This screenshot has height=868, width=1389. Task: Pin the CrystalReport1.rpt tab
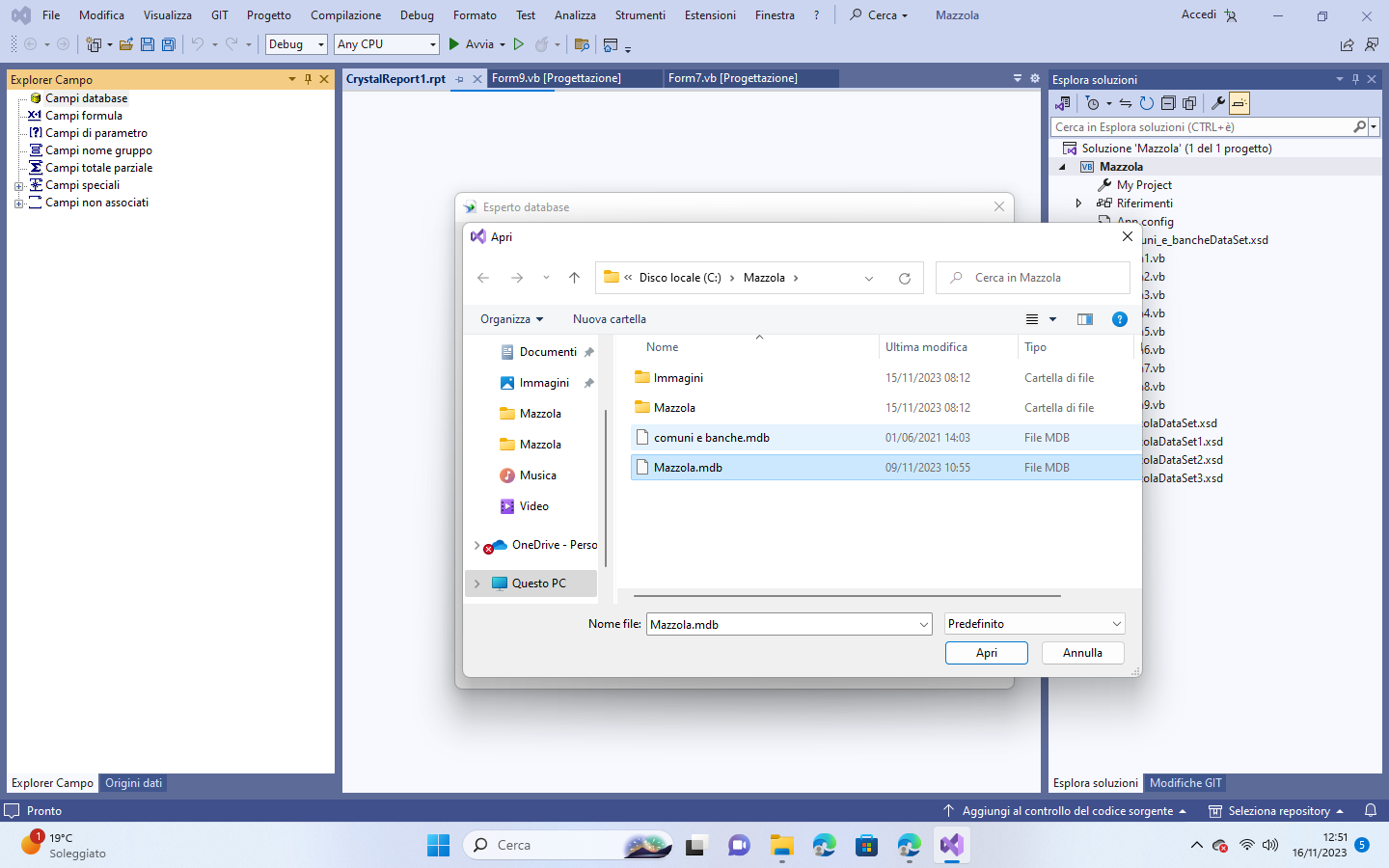tap(460, 79)
